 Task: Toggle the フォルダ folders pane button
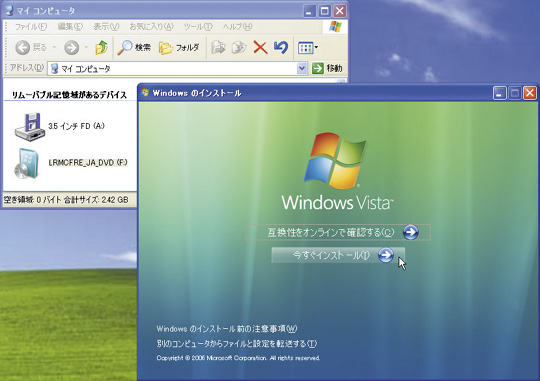[x=179, y=48]
